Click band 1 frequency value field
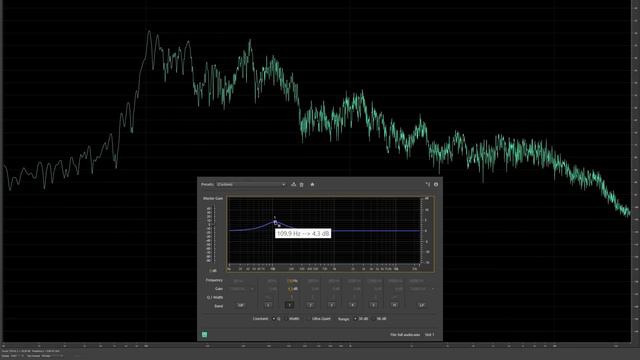The image size is (640, 360). pos(292,281)
